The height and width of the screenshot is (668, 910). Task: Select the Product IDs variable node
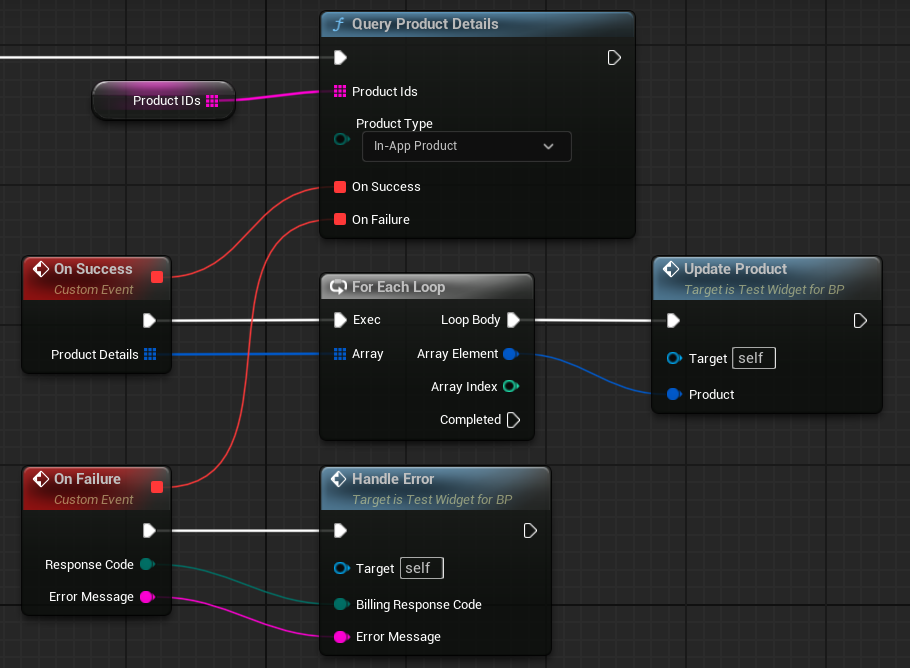pyautogui.click(x=163, y=101)
